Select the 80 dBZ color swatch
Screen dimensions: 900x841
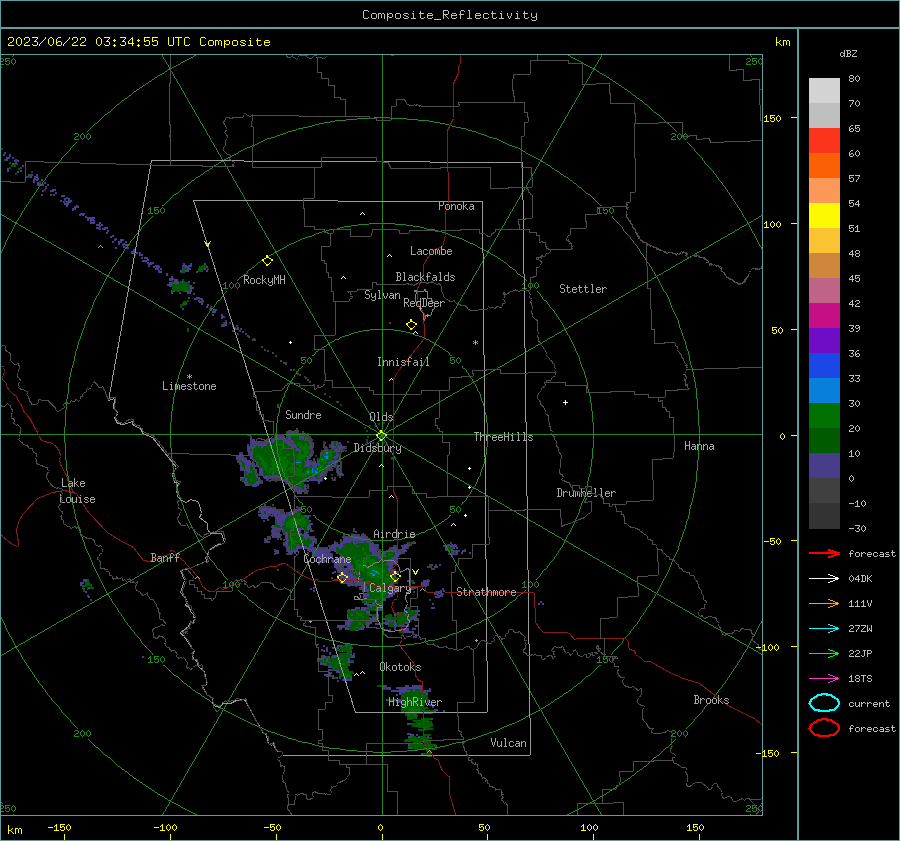click(x=824, y=90)
